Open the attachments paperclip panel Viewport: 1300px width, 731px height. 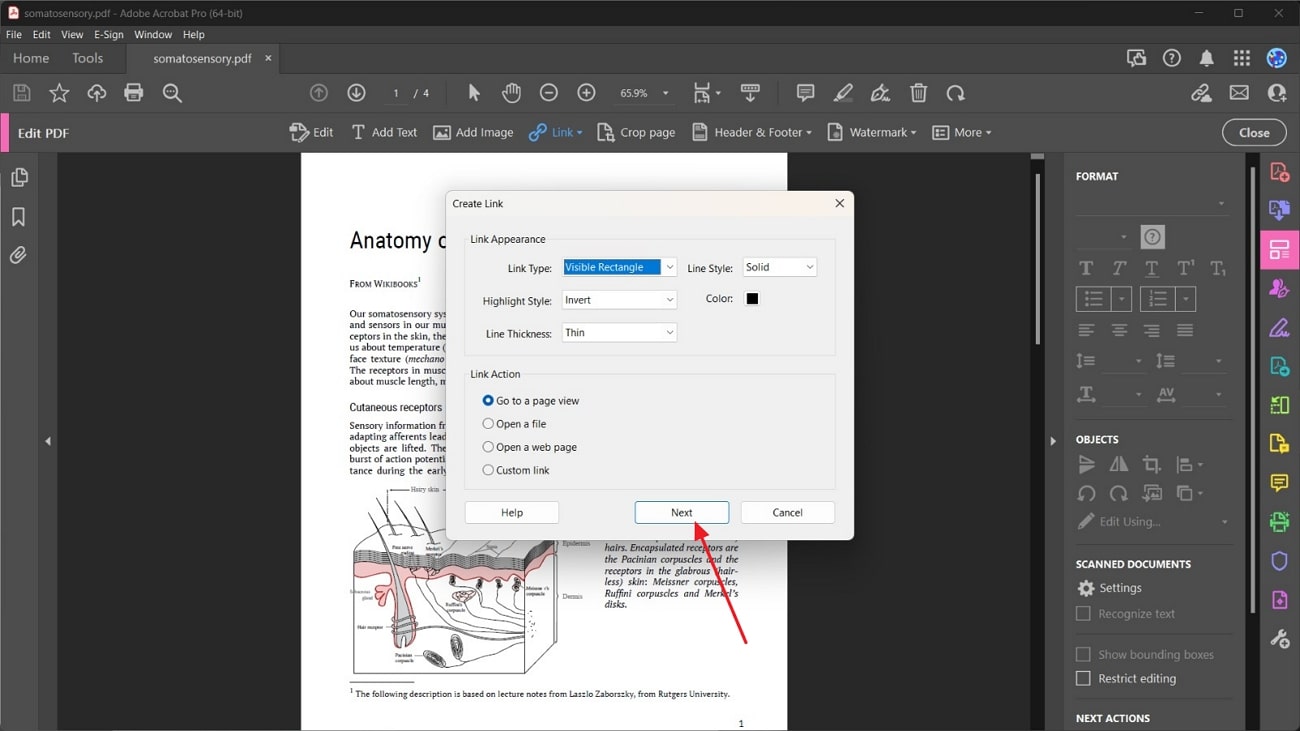tap(19, 256)
